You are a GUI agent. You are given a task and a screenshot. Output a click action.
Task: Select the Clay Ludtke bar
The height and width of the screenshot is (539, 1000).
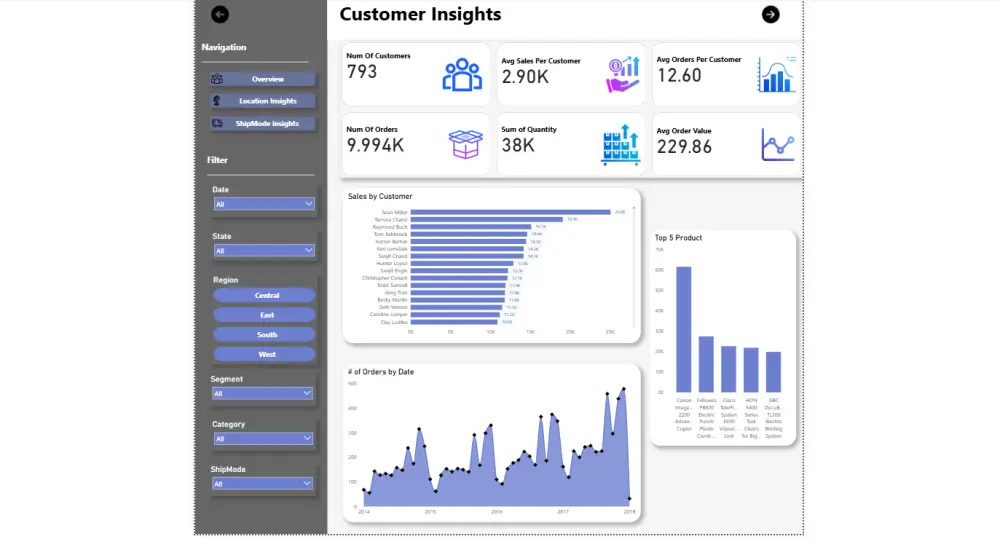(x=454, y=322)
